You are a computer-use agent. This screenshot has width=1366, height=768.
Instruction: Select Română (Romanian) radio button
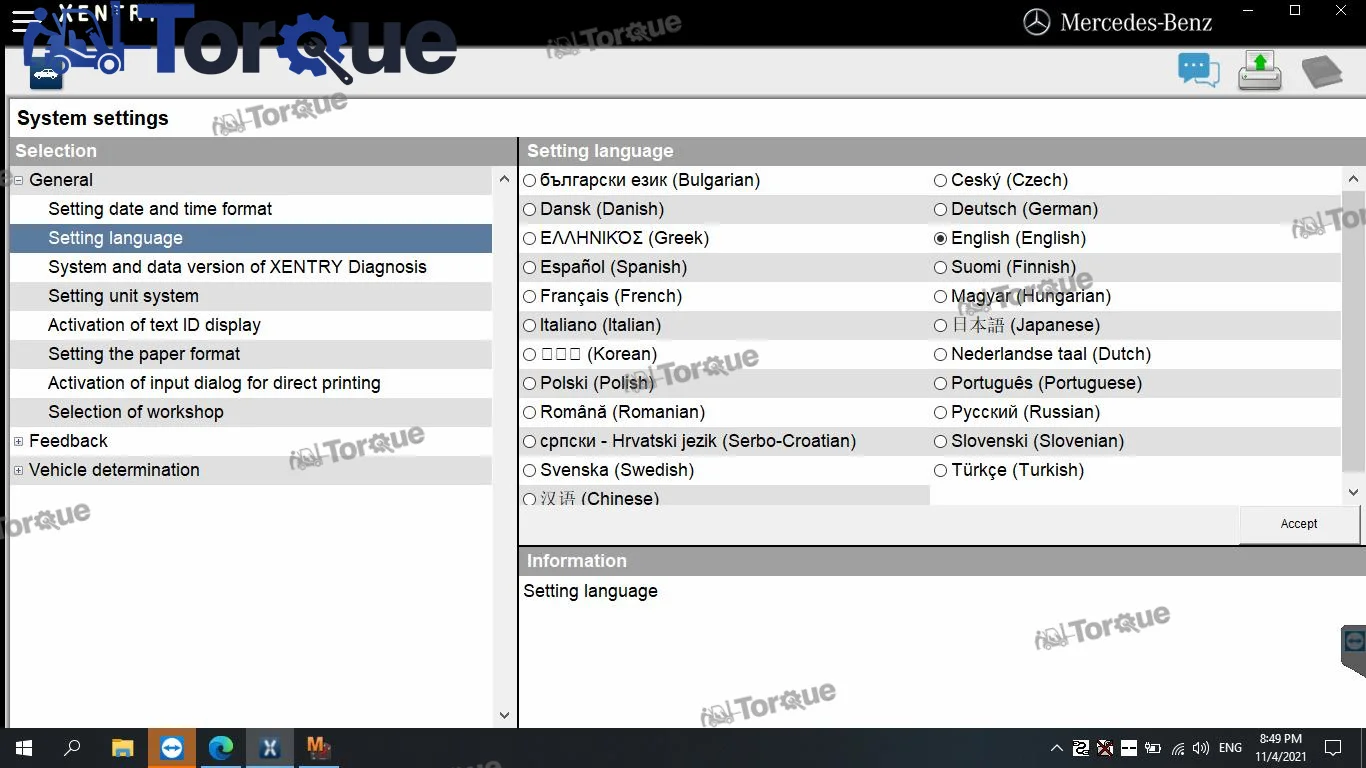[x=530, y=413]
